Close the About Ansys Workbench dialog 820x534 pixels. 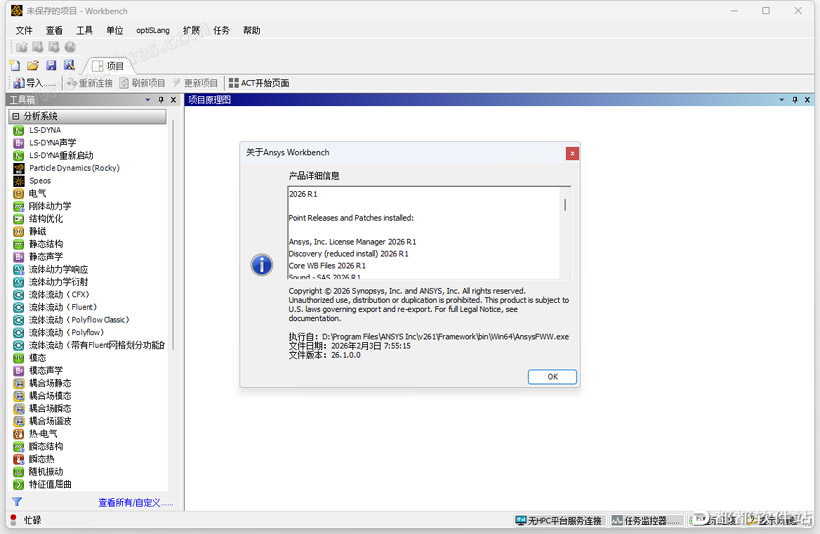(572, 153)
